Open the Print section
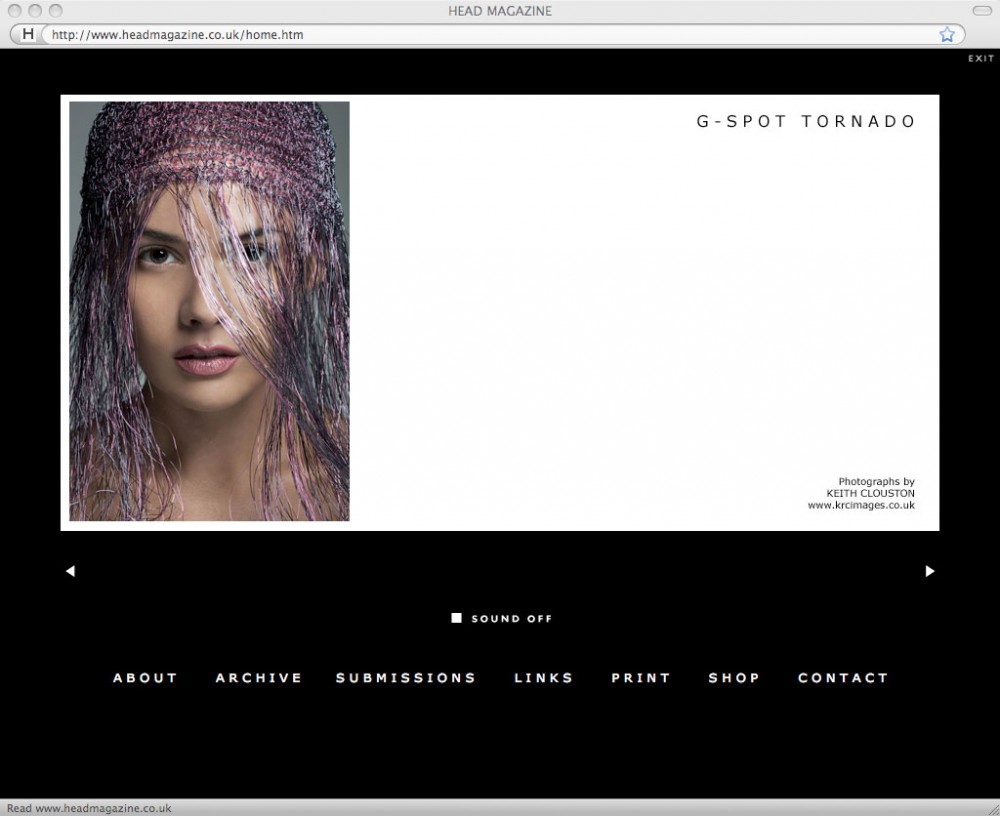1000x816 pixels. 640,678
